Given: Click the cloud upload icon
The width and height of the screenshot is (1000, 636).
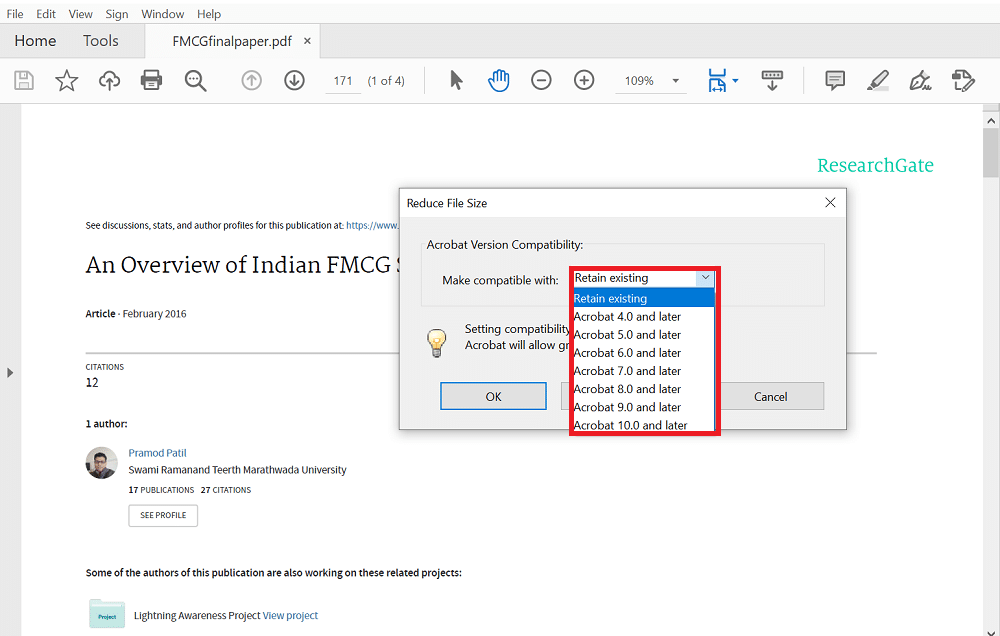Looking at the screenshot, I should tap(109, 81).
